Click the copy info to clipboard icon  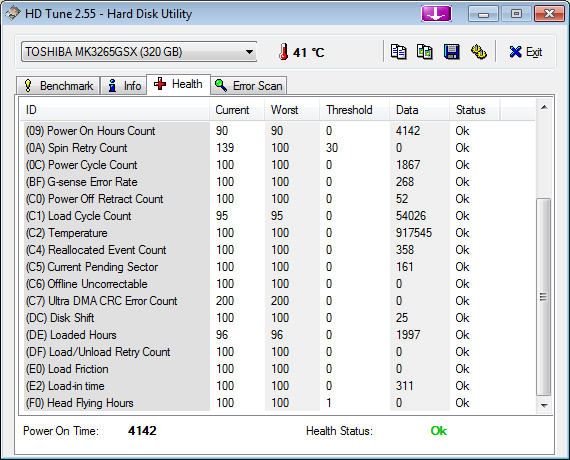[398, 52]
